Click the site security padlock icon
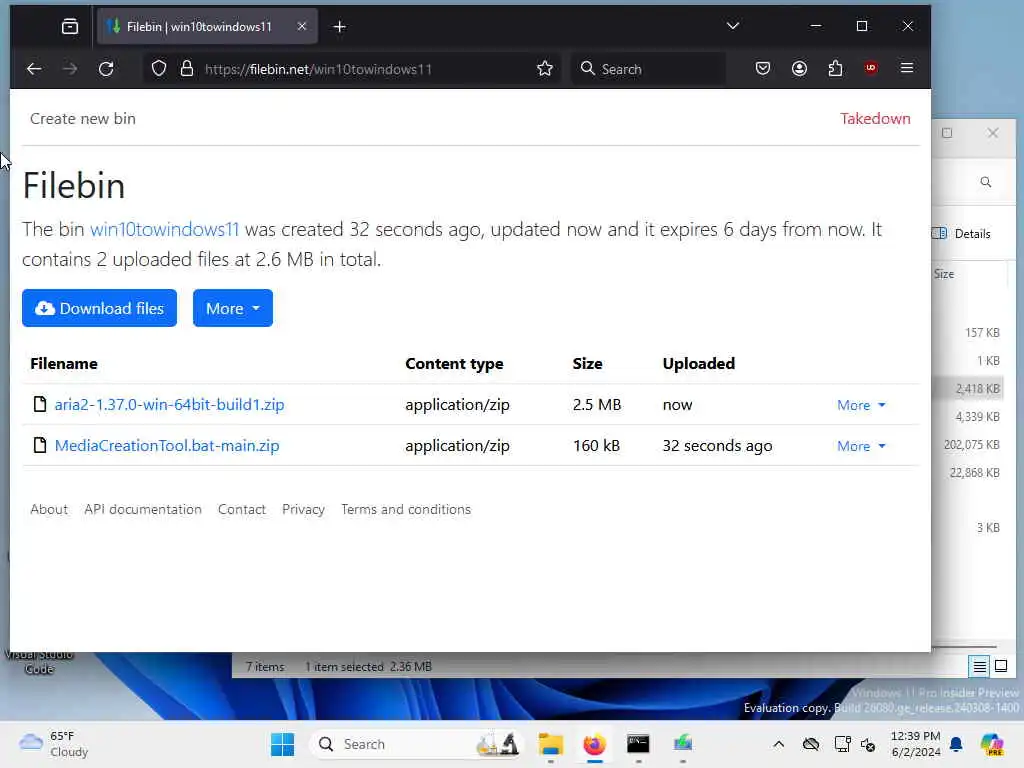Viewport: 1024px width, 768px height. [187, 69]
